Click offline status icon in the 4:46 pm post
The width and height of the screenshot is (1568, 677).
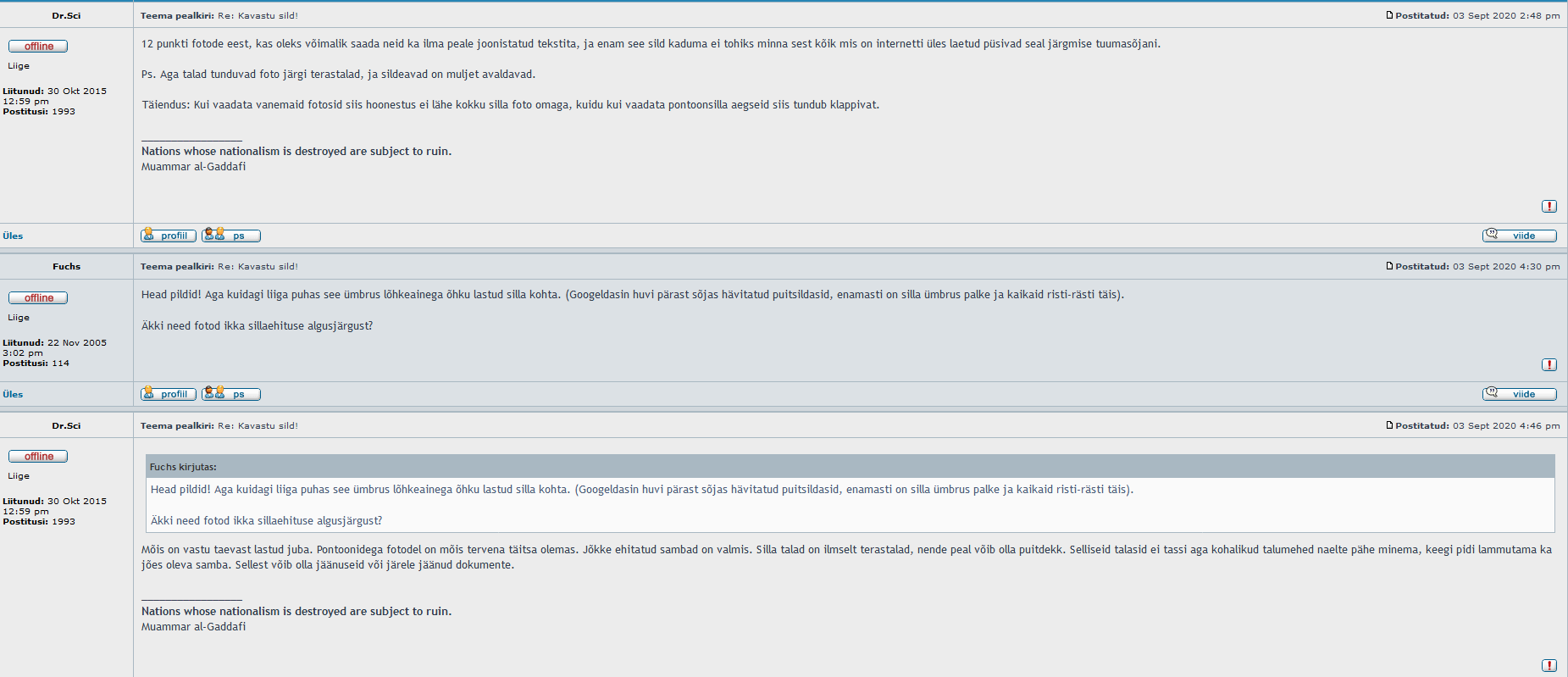(38, 456)
